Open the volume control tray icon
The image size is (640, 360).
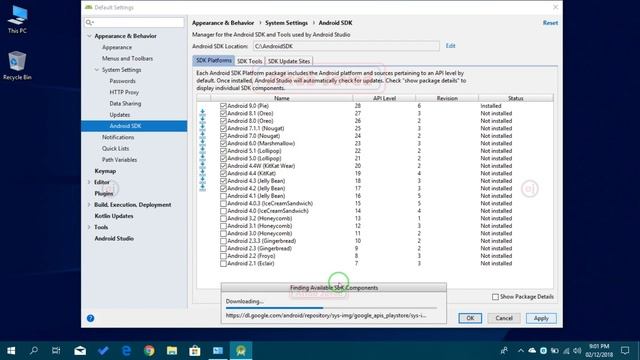tap(577, 351)
